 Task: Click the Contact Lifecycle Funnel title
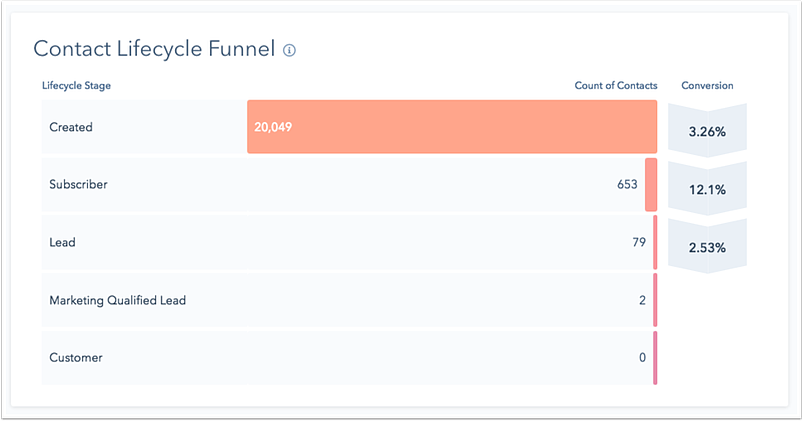click(x=153, y=49)
